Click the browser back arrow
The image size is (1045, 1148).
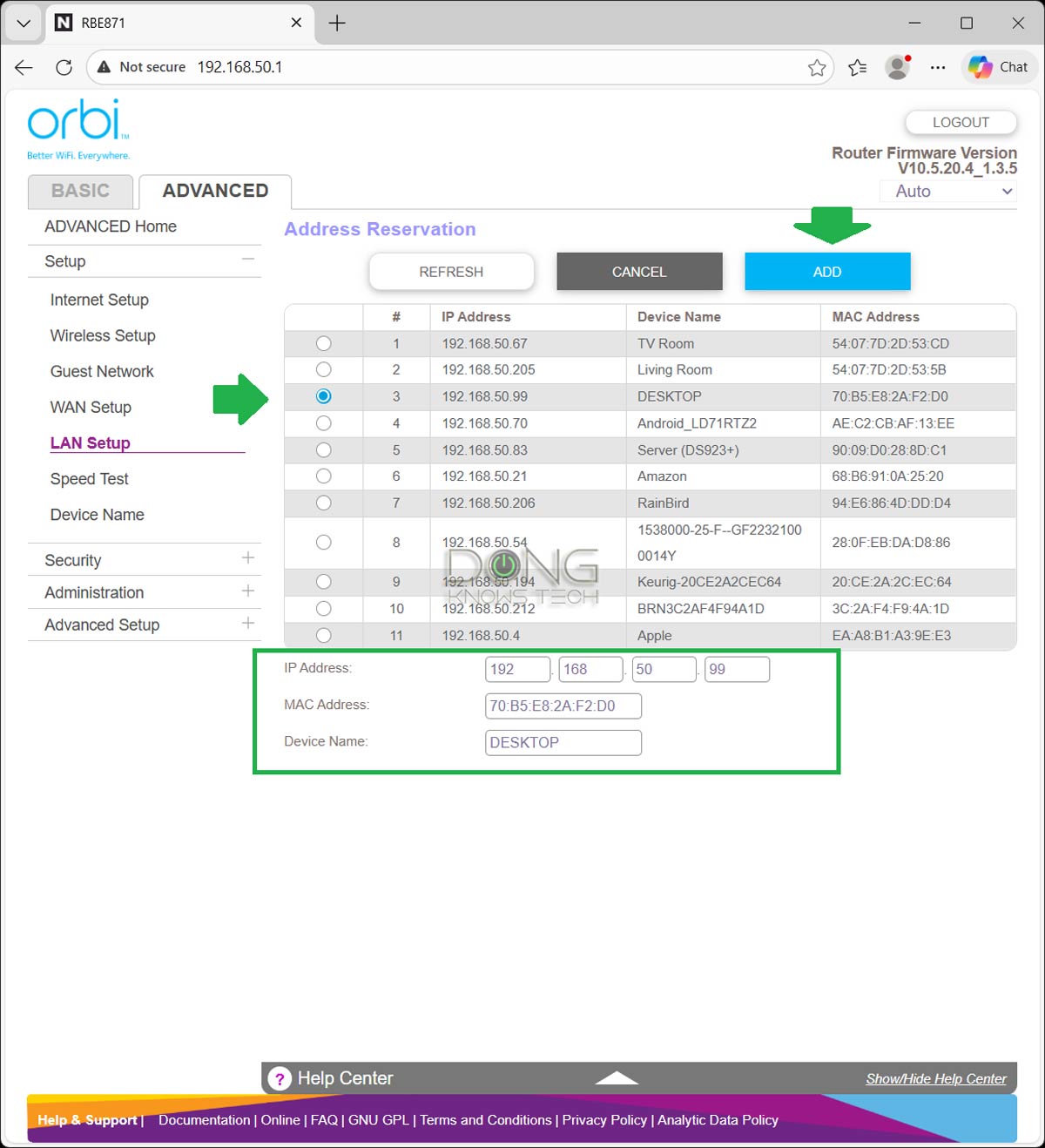point(23,67)
